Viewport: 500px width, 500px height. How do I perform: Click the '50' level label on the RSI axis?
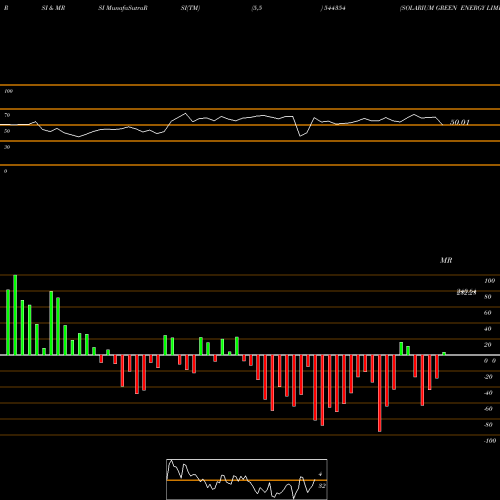tap(7, 131)
